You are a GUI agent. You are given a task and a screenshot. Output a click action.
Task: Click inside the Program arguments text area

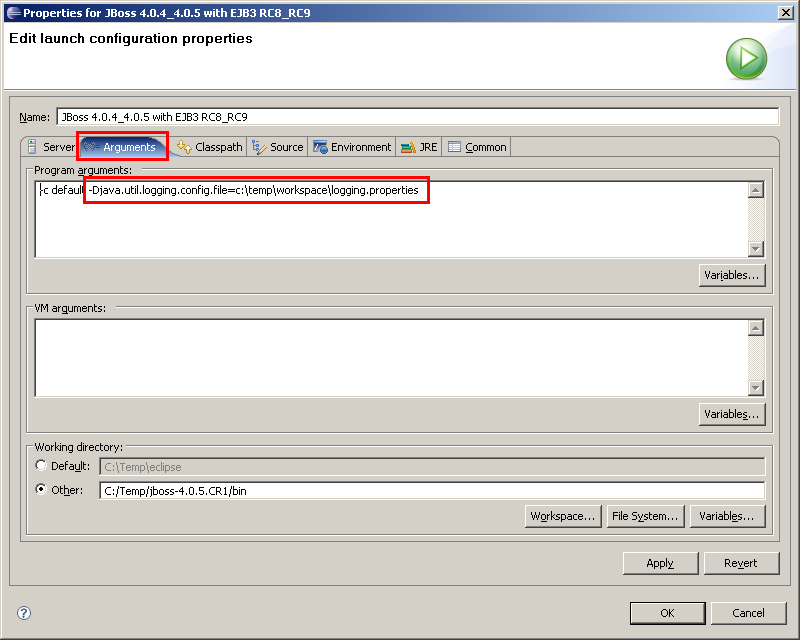click(391, 219)
